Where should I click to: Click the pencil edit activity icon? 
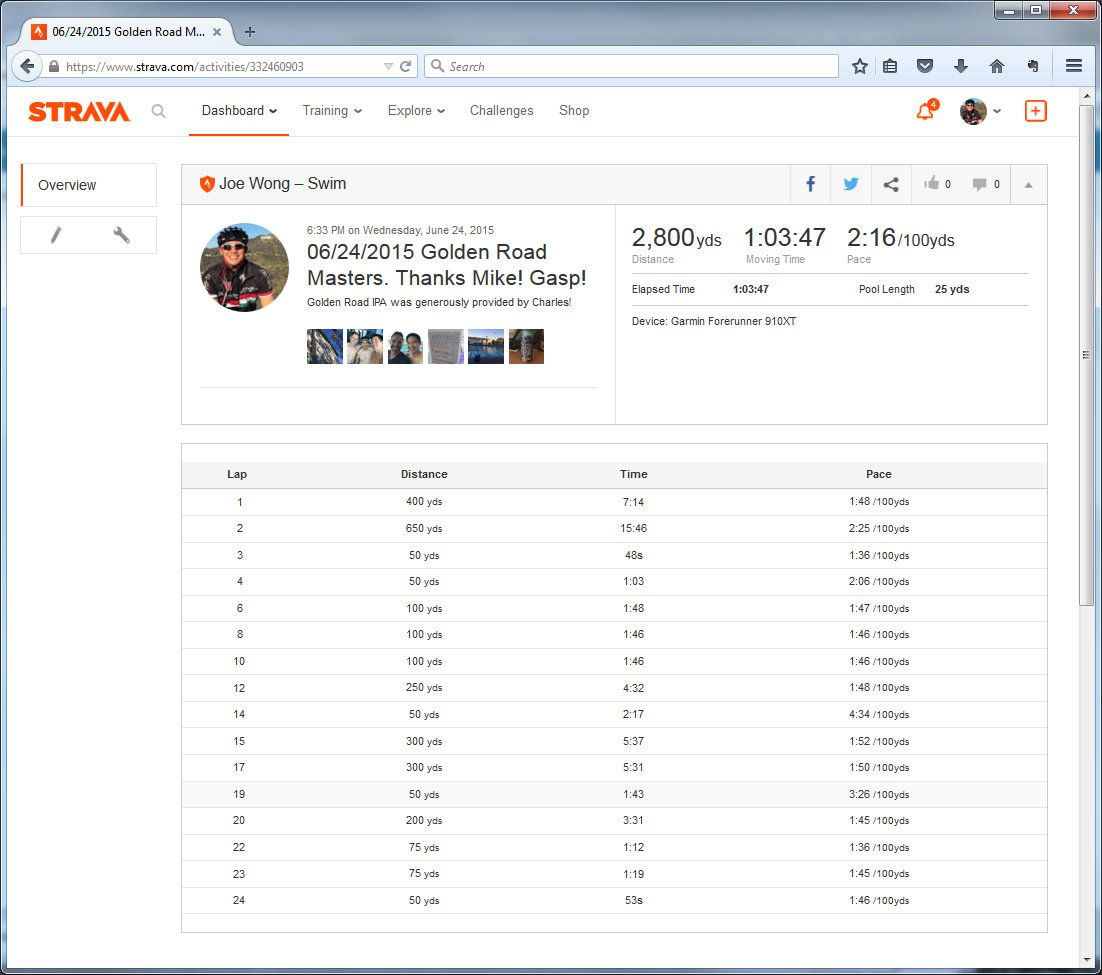(56, 235)
